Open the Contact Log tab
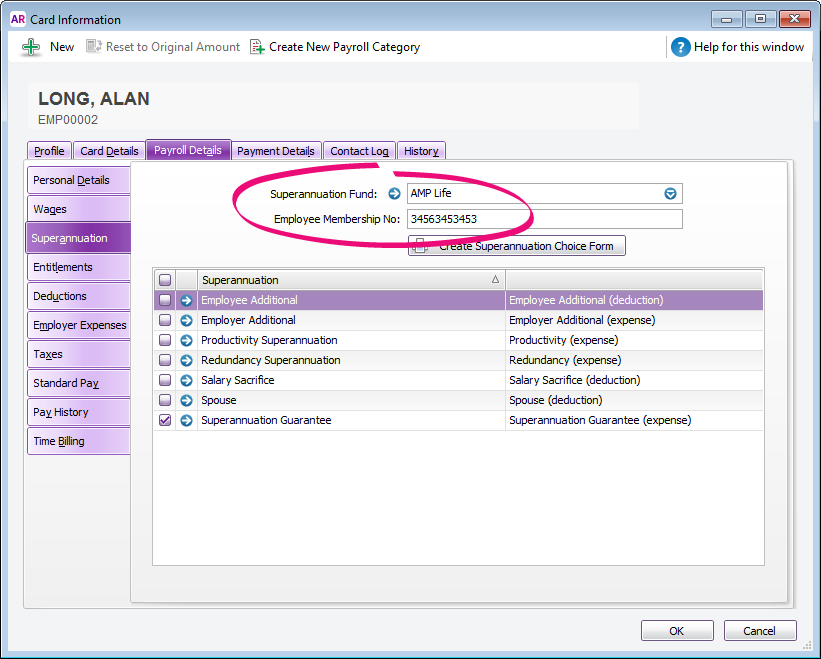 [359, 151]
